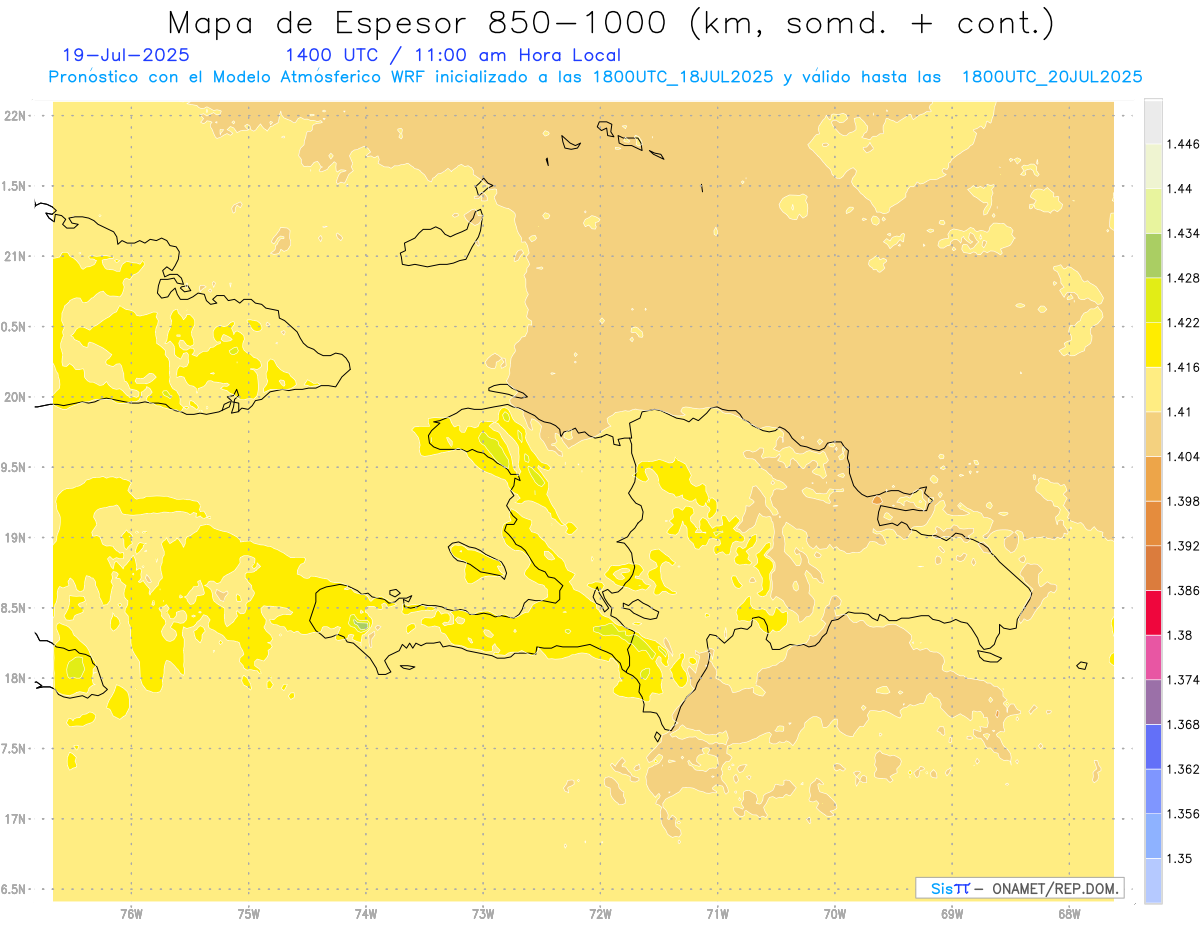
Task: Click the green 1.428–1.434 colorbar swatch
Action: click(1153, 255)
